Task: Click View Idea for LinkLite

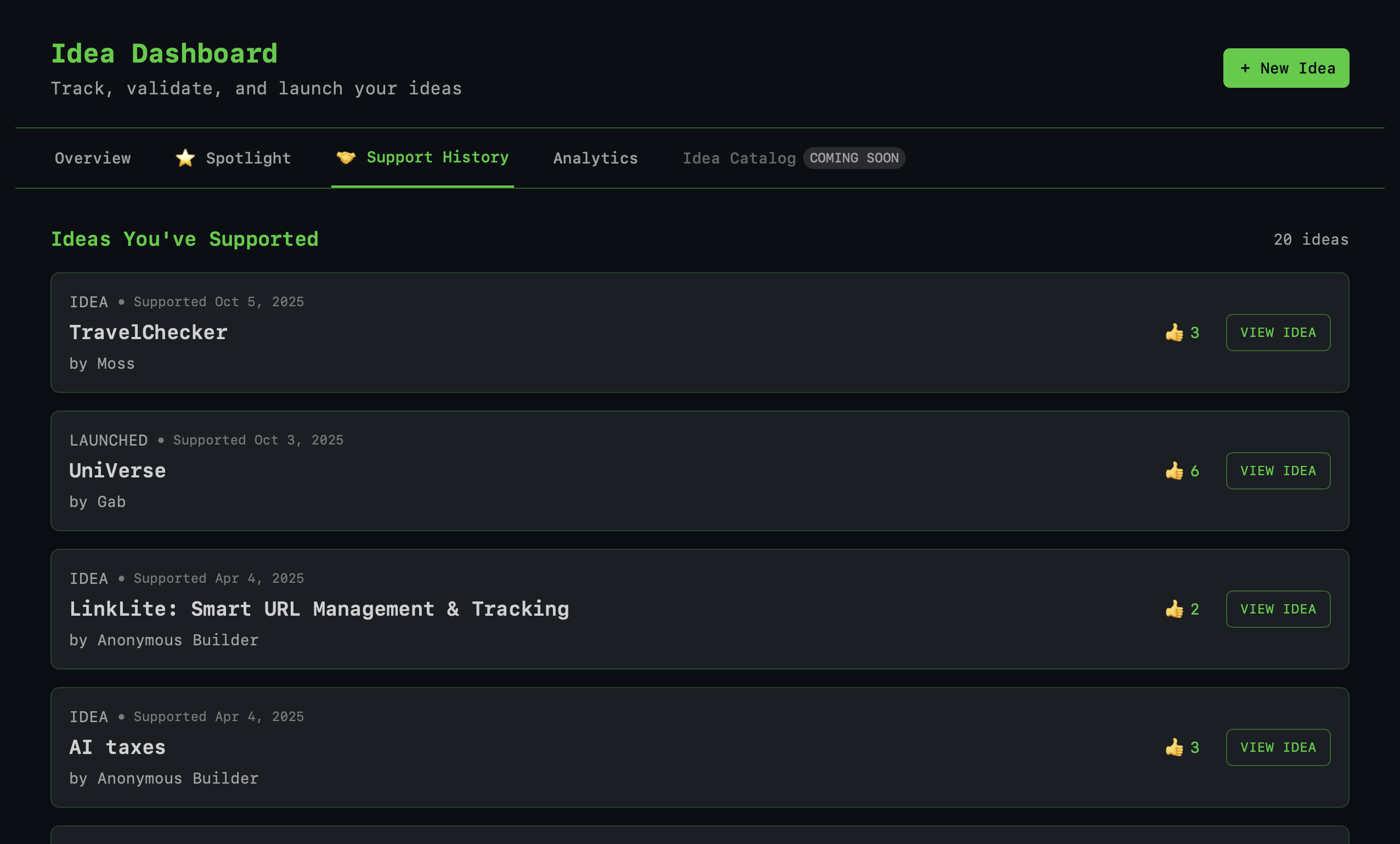Action: (x=1277, y=609)
